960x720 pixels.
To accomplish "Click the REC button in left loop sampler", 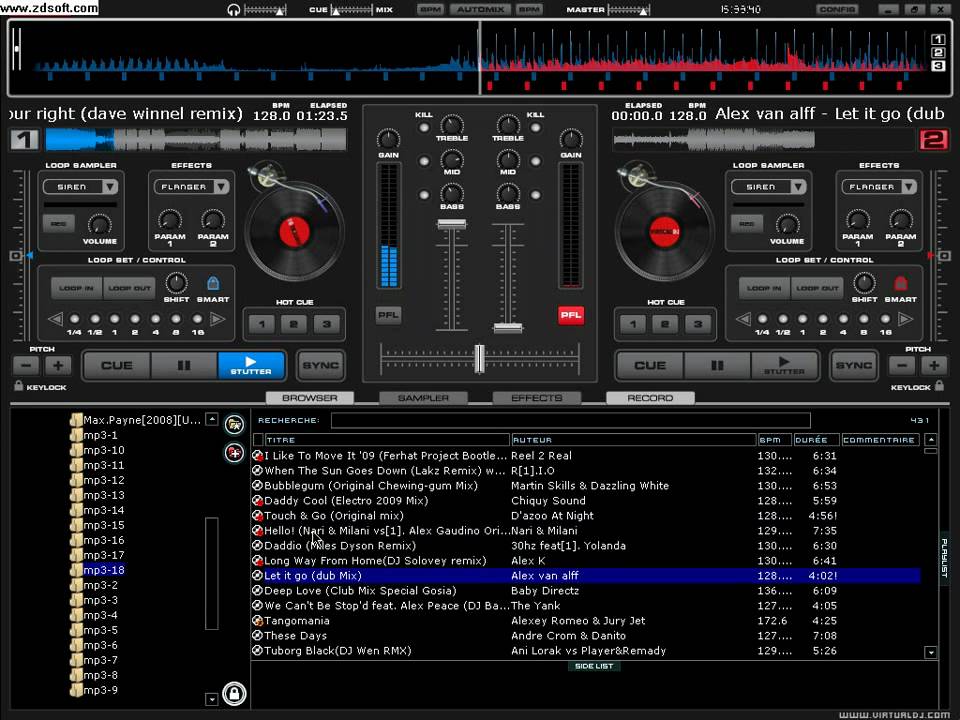I will tap(58, 223).
